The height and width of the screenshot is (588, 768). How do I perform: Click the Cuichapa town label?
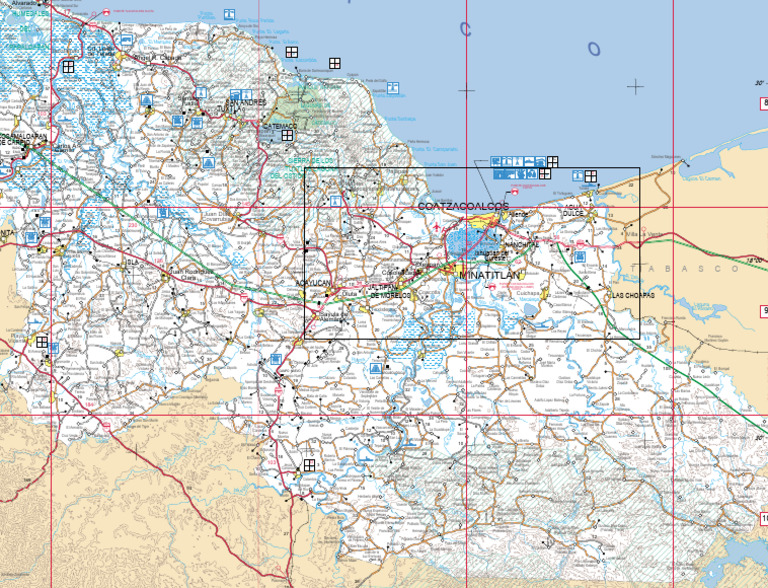[528, 293]
